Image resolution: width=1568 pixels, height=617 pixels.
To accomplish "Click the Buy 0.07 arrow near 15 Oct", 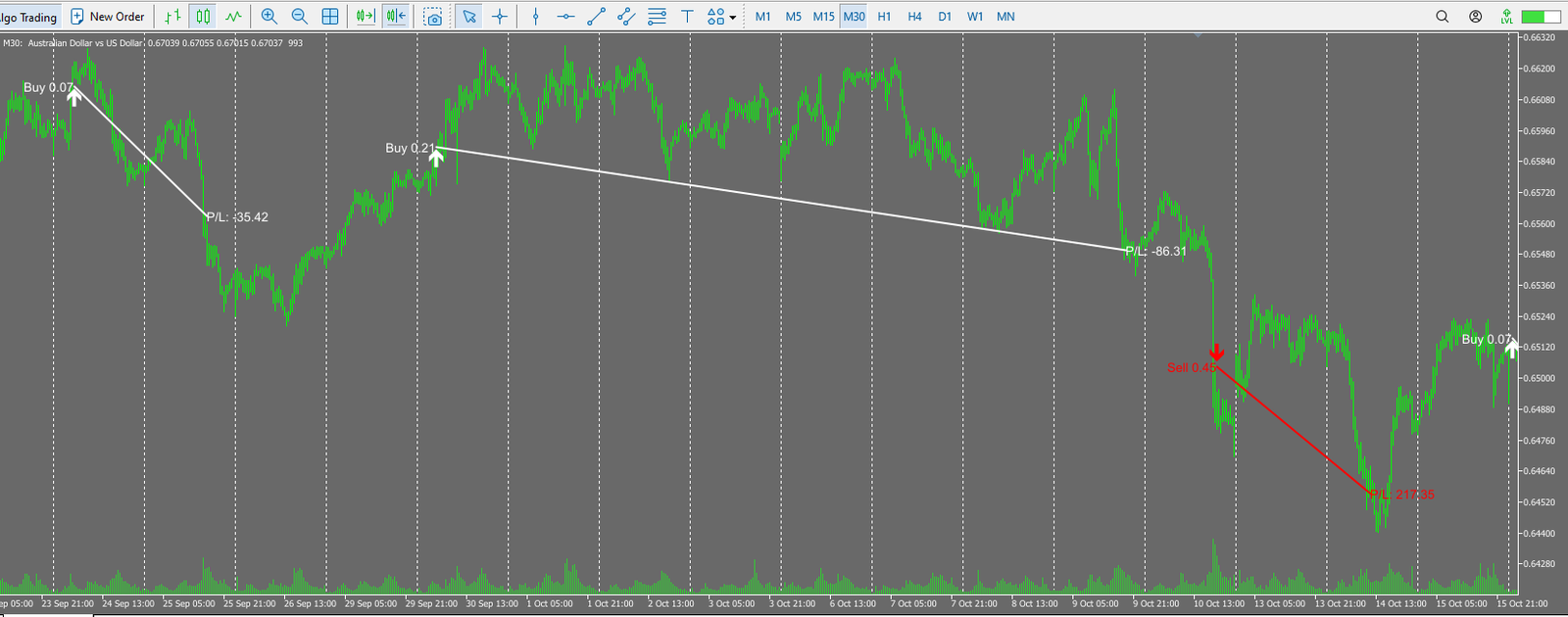I will (x=1512, y=348).
